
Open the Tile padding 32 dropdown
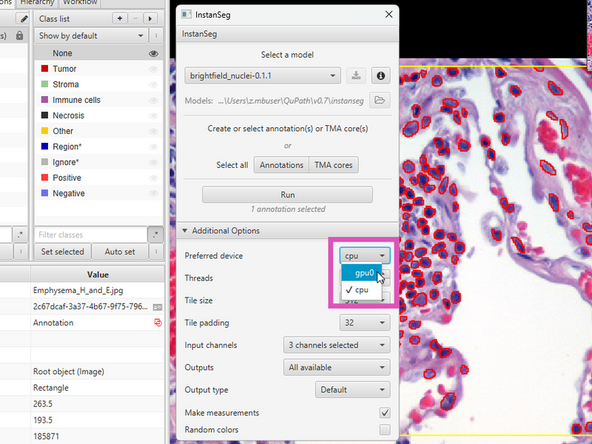(x=365, y=323)
